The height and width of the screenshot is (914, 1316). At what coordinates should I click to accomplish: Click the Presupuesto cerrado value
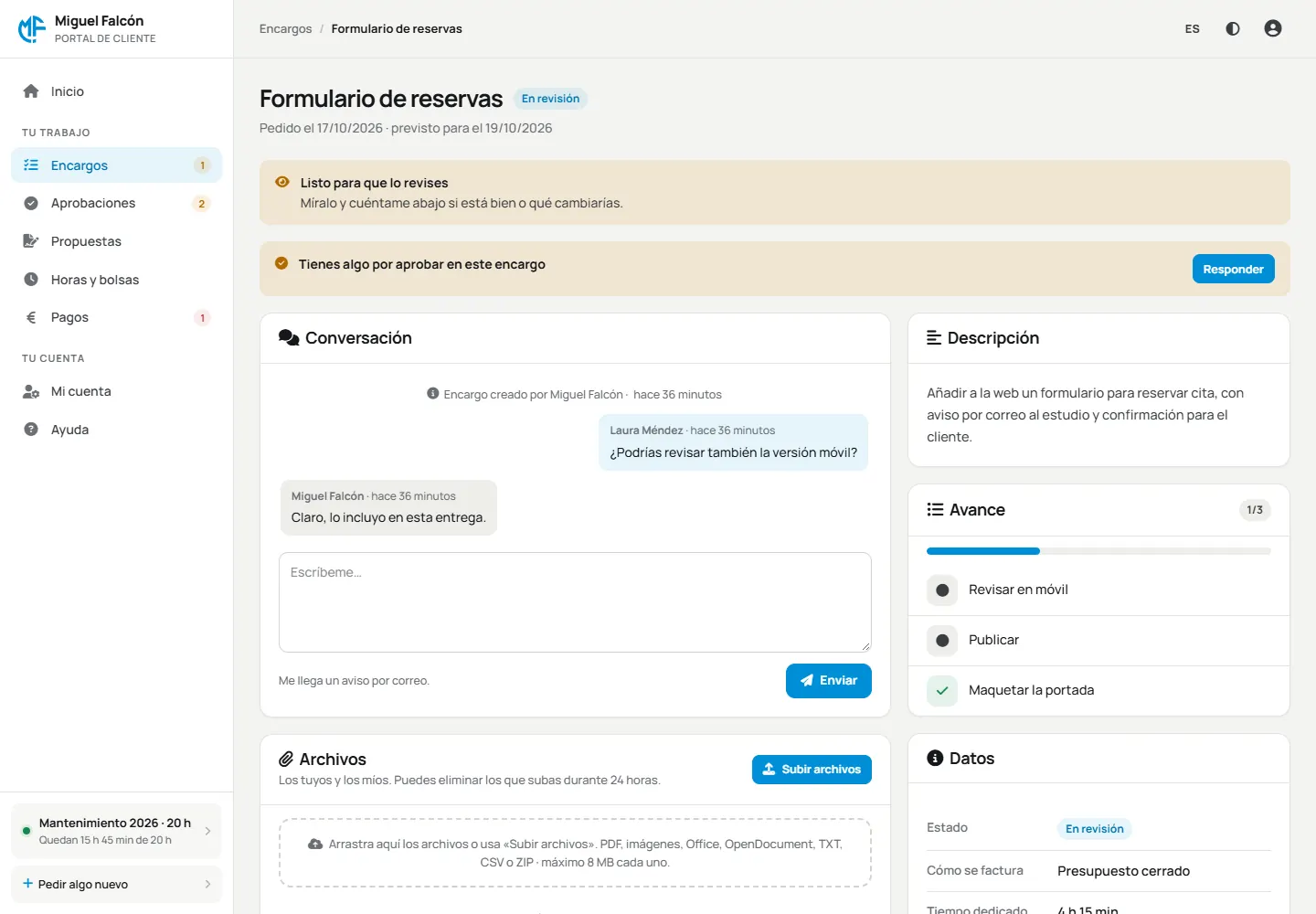pyautogui.click(x=1124, y=871)
